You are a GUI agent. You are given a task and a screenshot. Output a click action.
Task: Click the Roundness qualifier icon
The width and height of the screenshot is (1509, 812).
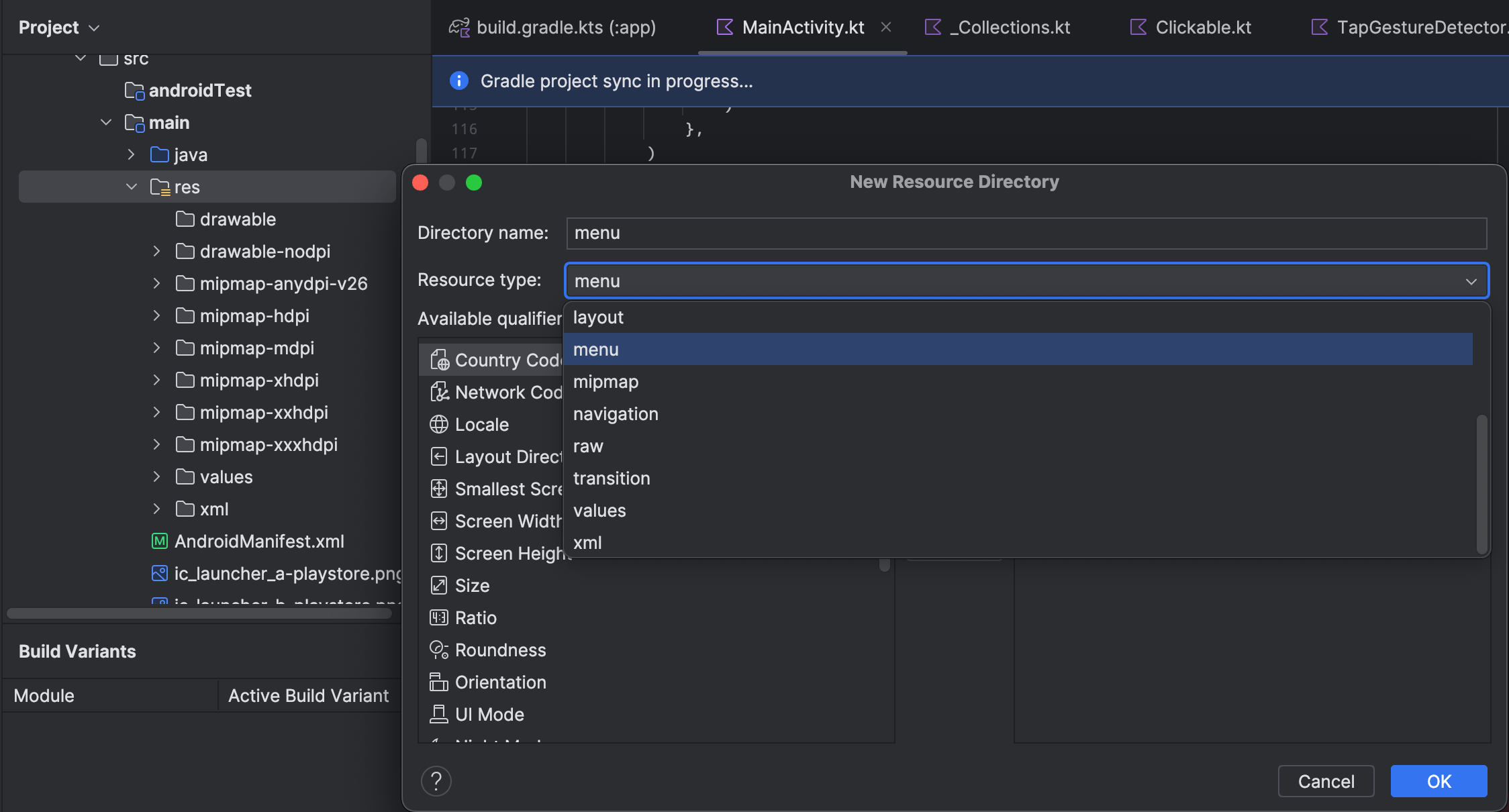point(438,650)
